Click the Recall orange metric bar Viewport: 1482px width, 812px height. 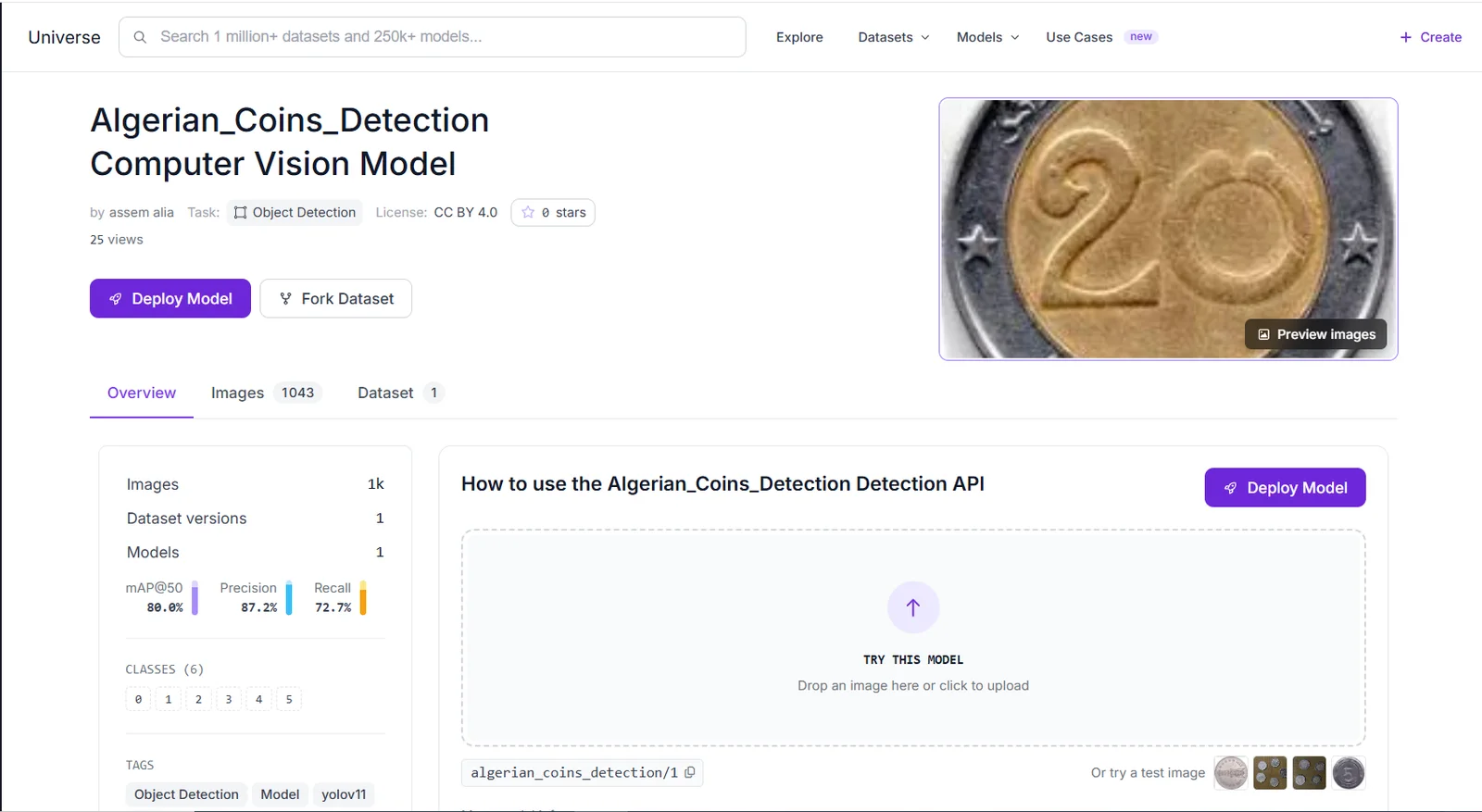363,598
